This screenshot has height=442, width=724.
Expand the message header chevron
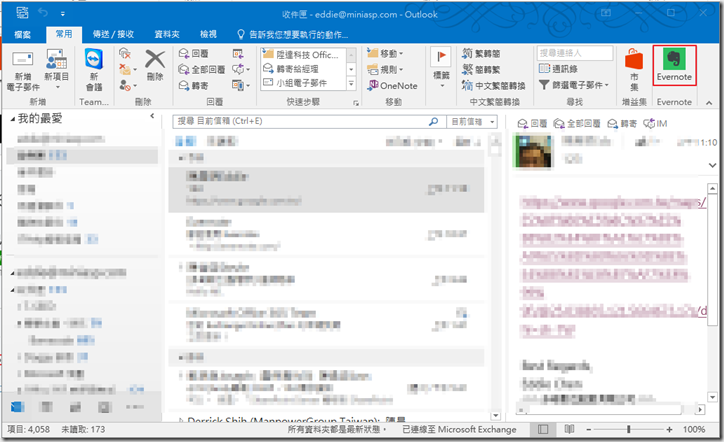712,165
